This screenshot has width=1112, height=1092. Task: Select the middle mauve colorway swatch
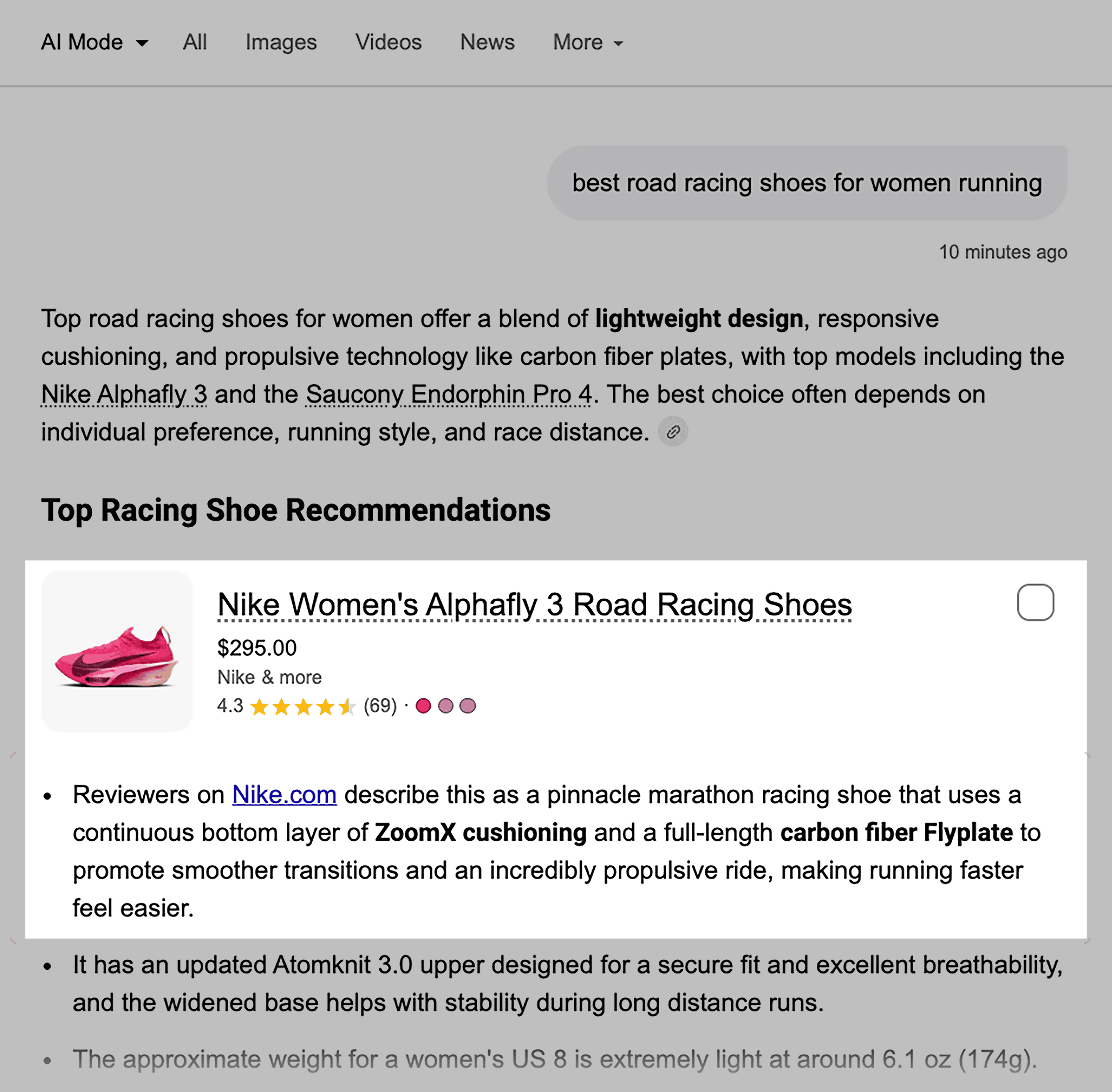[446, 706]
